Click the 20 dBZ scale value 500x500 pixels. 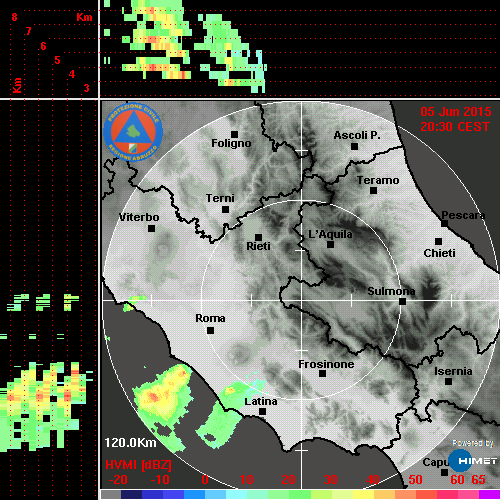pos(288,480)
